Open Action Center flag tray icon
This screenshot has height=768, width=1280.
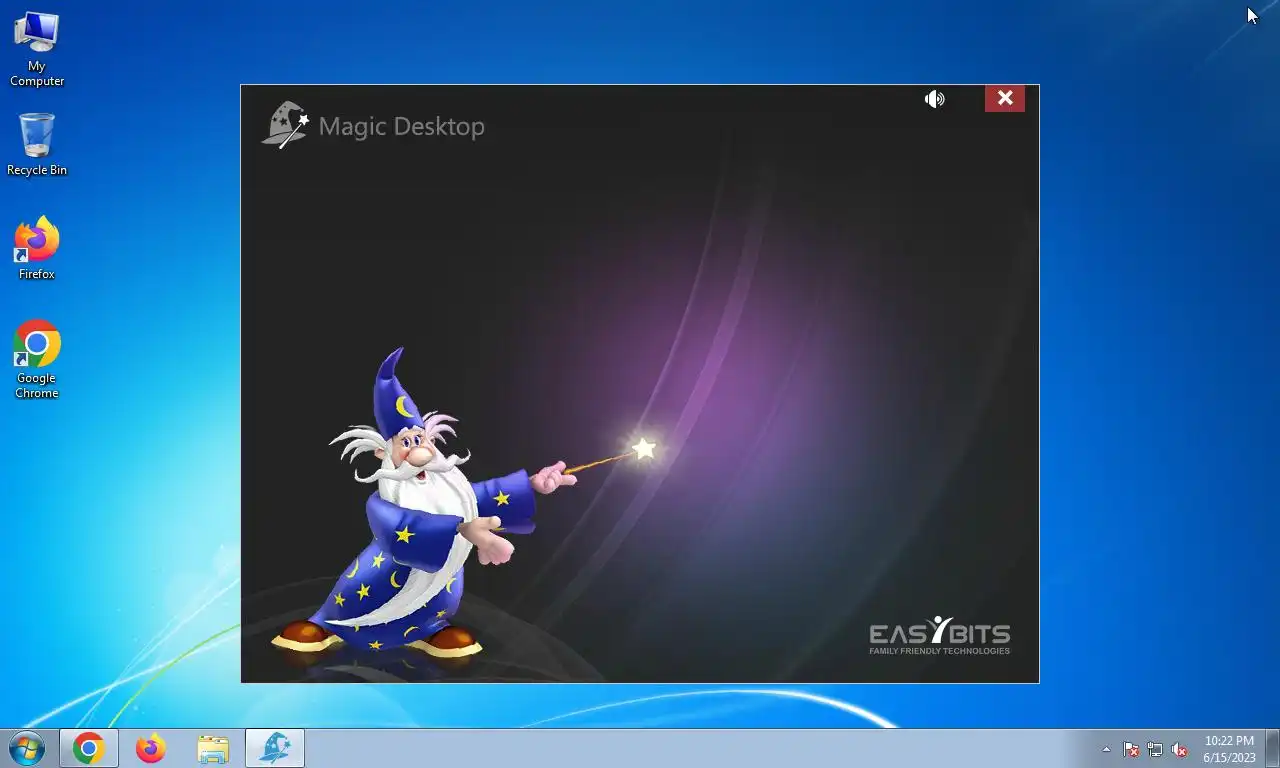pyautogui.click(x=1131, y=749)
